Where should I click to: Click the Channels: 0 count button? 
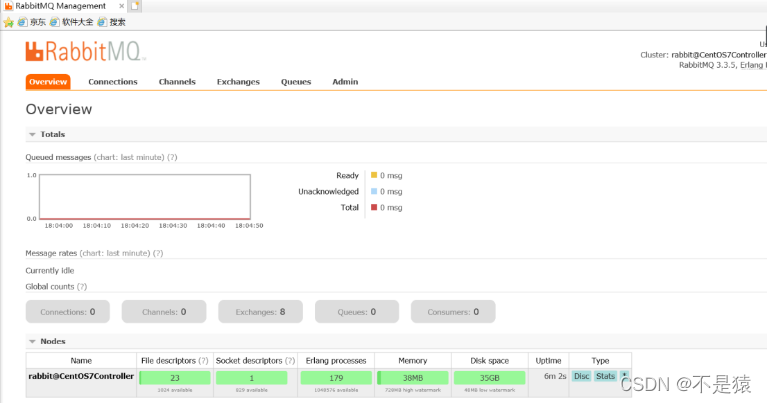pos(164,312)
